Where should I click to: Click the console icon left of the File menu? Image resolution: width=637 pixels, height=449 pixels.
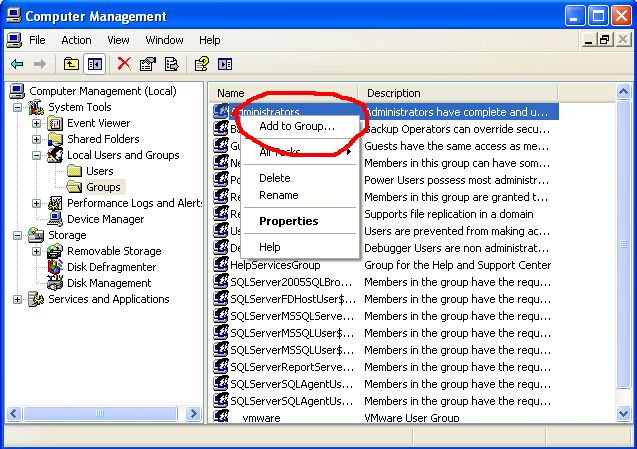tap(14, 40)
